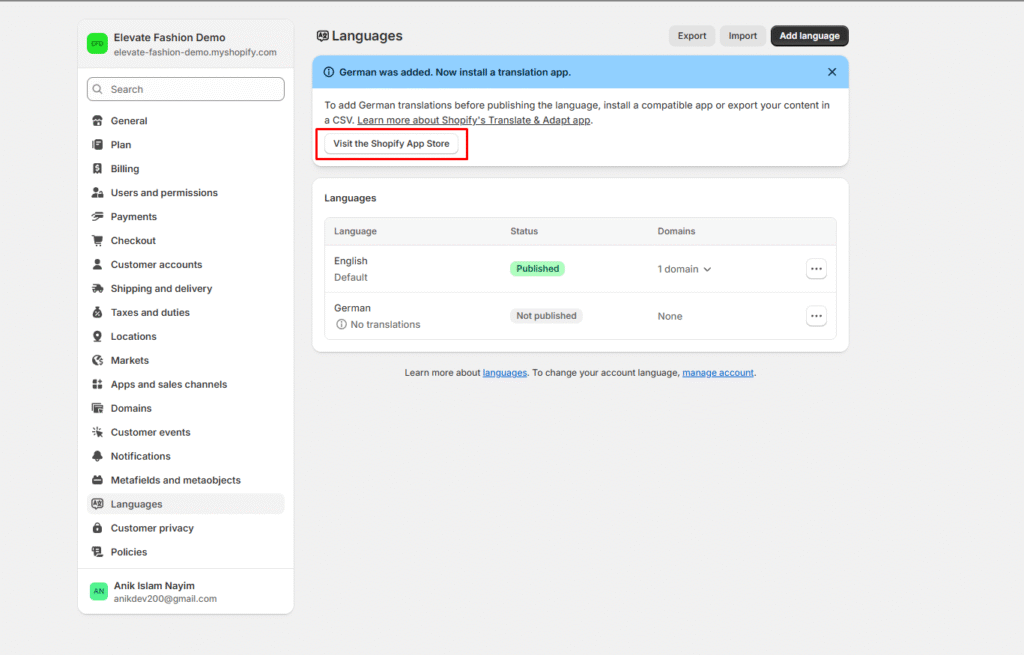
Task: Click the Customer accounts person icon
Action: pyautogui.click(x=97, y=264)
